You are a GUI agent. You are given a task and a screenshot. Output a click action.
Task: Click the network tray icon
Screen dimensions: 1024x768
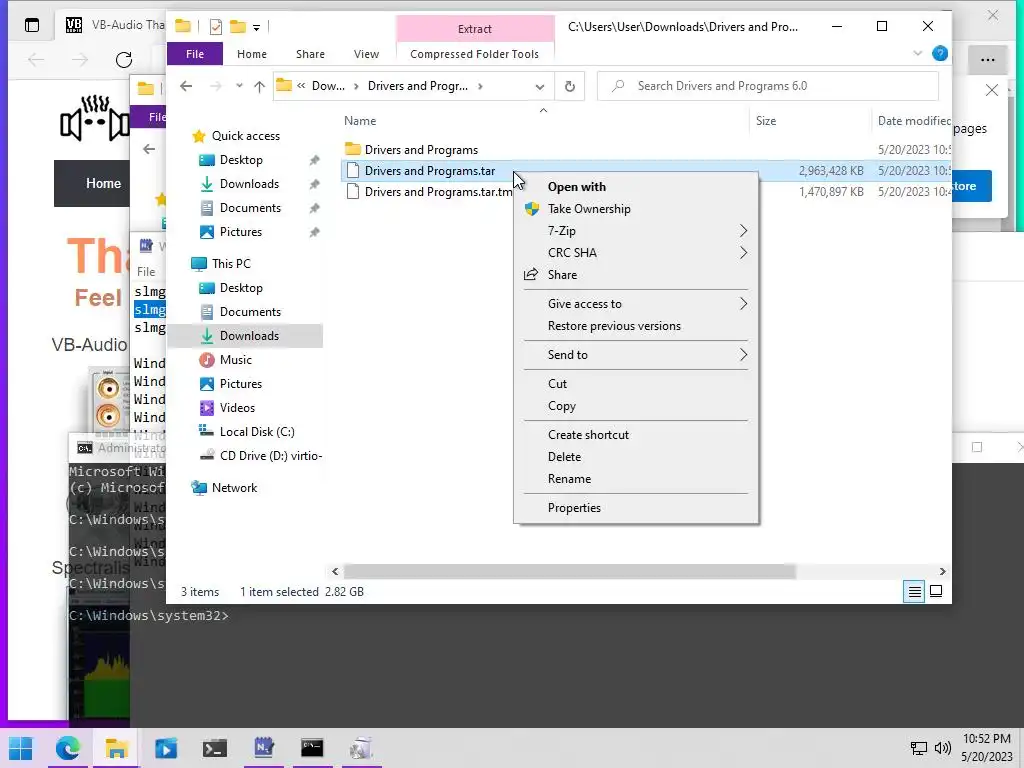[x=919, y=748]
